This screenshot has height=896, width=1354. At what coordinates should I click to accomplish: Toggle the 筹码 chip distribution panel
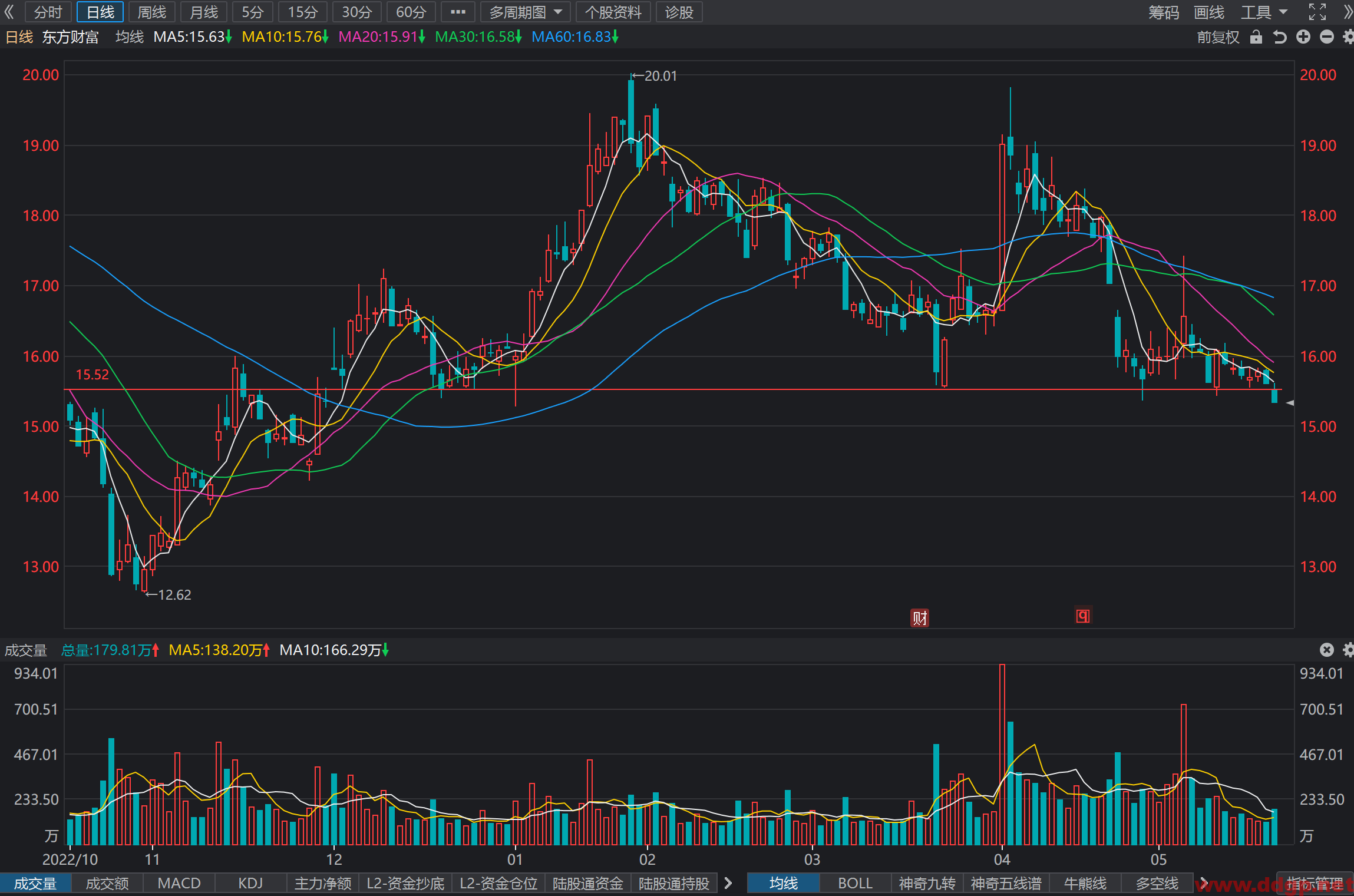click(x=1164, y=12)
